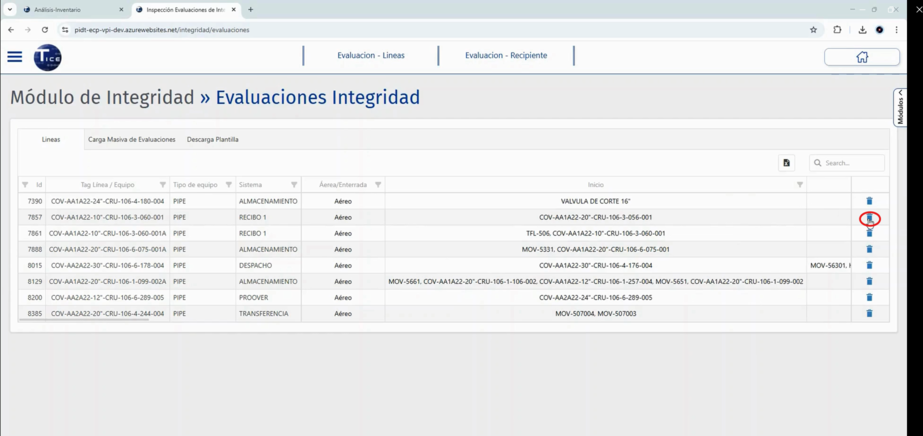Delete row with Id 7390
The image size is (923, 436).
(869, 201)
